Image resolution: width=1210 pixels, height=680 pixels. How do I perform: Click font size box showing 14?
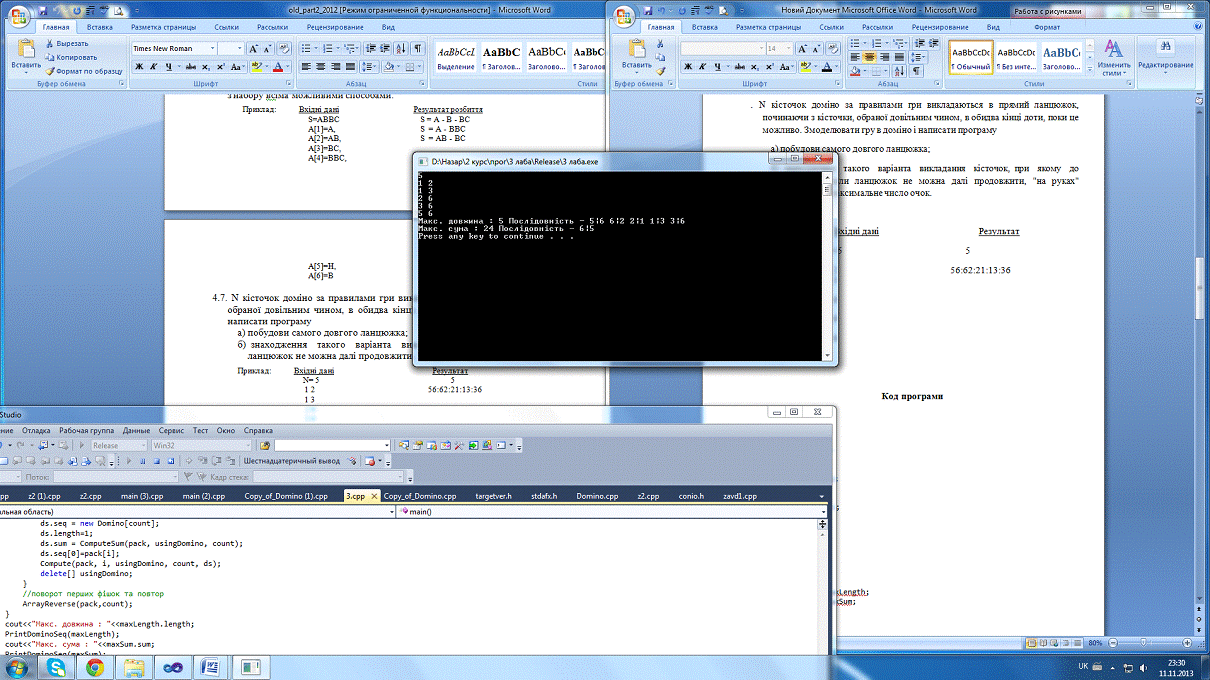[x=777, y=48]
